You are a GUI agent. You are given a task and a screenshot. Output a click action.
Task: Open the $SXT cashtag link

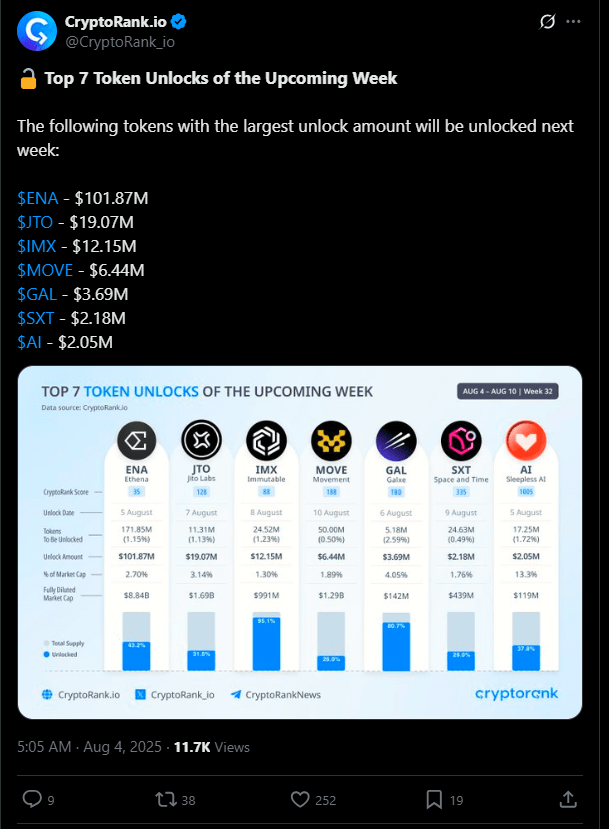pos(35,318)
